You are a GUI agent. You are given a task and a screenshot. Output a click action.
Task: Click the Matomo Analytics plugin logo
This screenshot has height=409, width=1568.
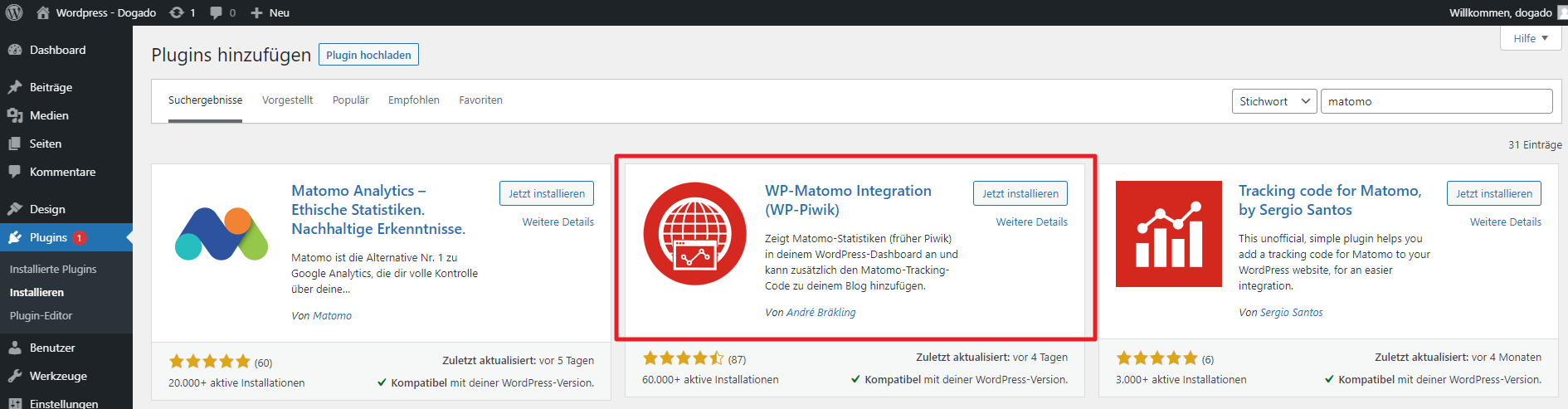coord(222,234)
